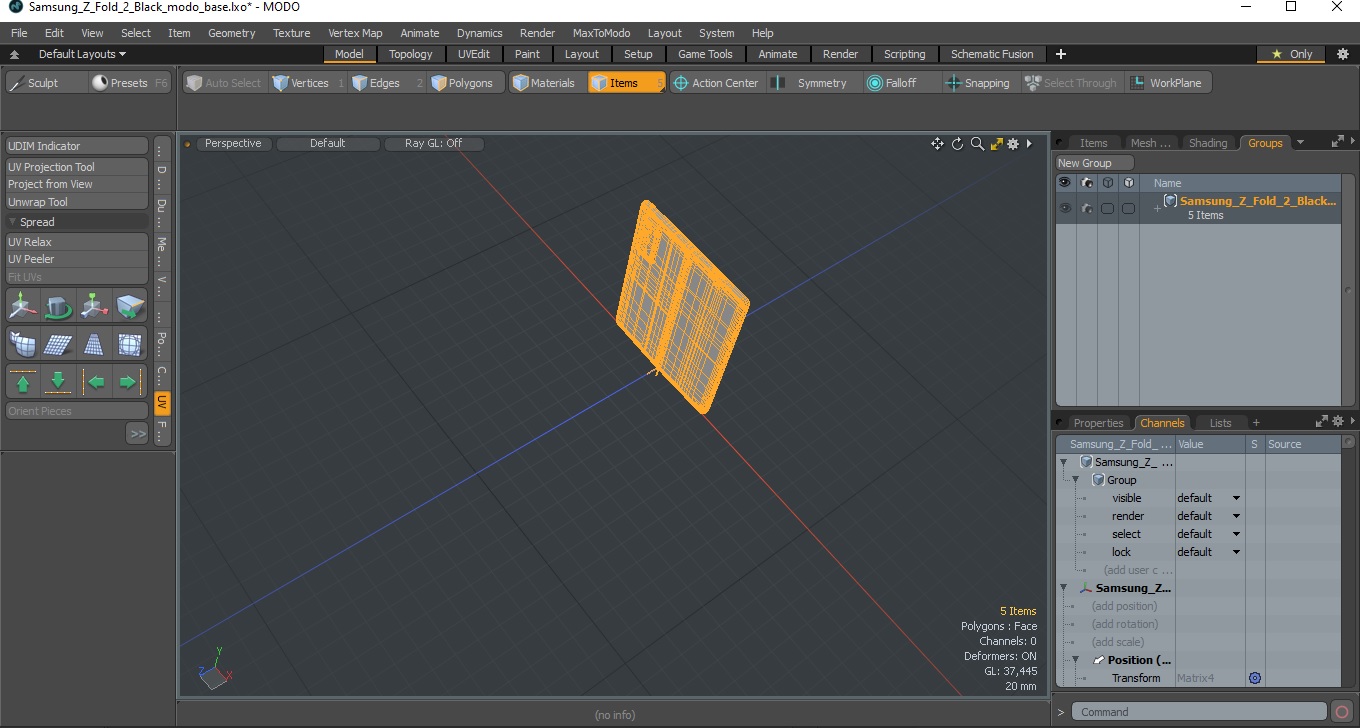Viewport: 1360px width, 728px height.
Task: Click the UV Peeler button
Action: coord(77,259)
